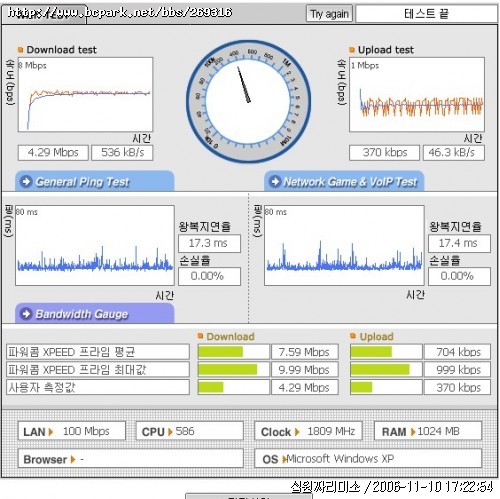Open the General Ping Test tab
This screenshot has width=500, height=499.
95,181
